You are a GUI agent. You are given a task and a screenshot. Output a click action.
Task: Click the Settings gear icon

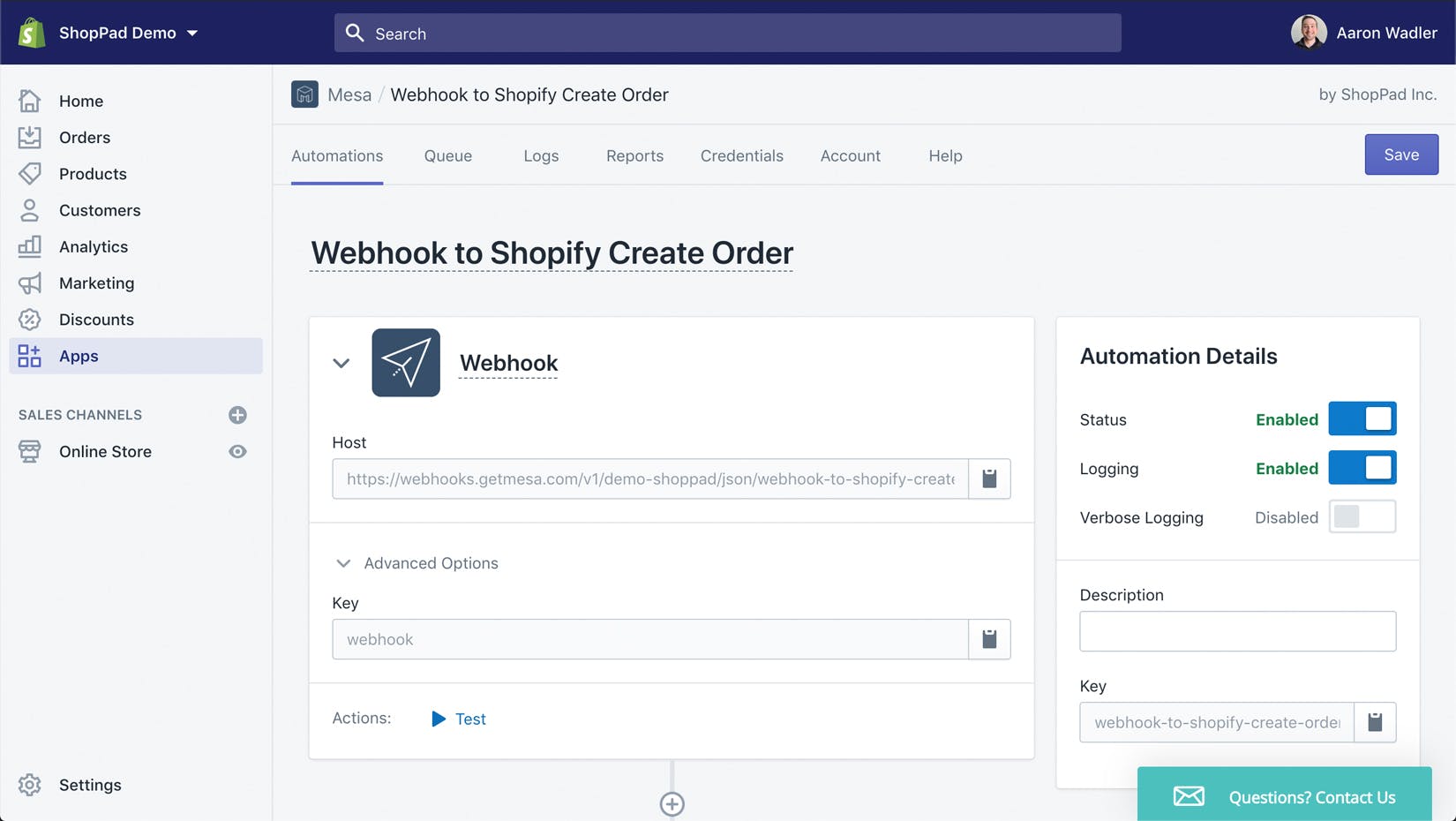pyautogui.click(x=29, y=785)
